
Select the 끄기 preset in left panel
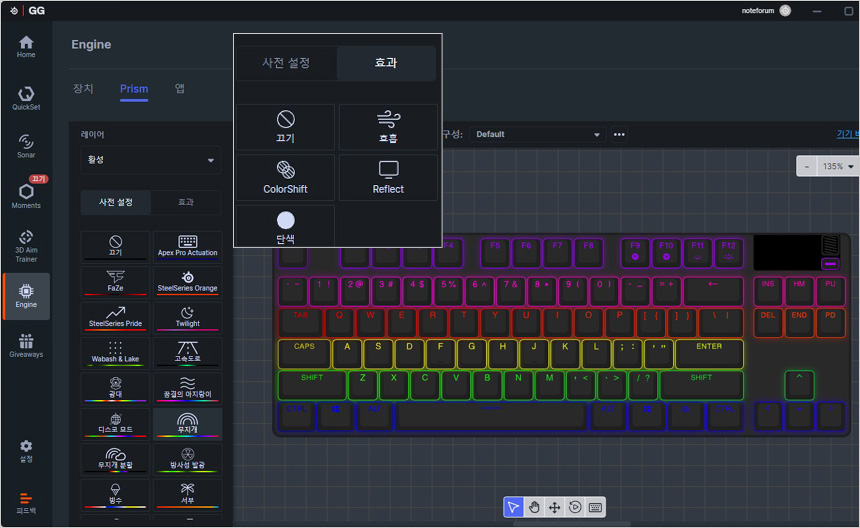(115, 246)
